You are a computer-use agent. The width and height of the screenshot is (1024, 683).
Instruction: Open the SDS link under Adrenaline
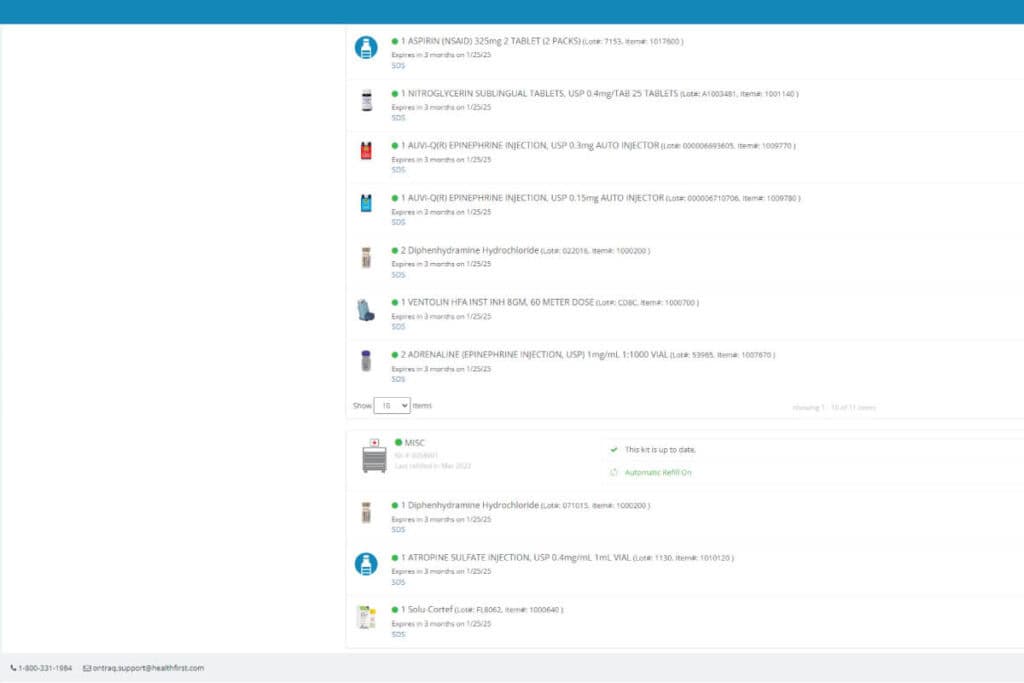coord(398,379)
